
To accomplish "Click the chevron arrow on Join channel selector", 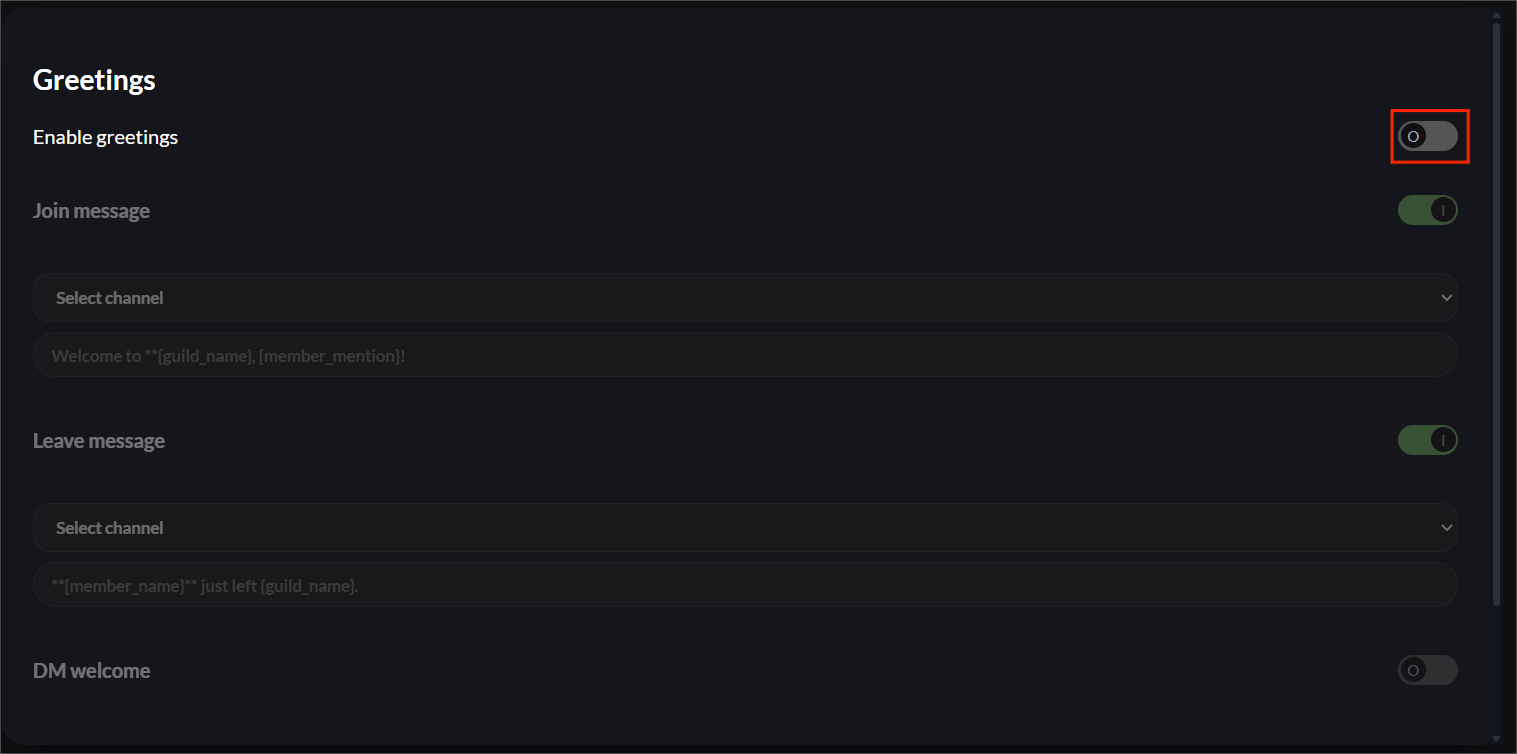I will click(x=1446, y=298).
